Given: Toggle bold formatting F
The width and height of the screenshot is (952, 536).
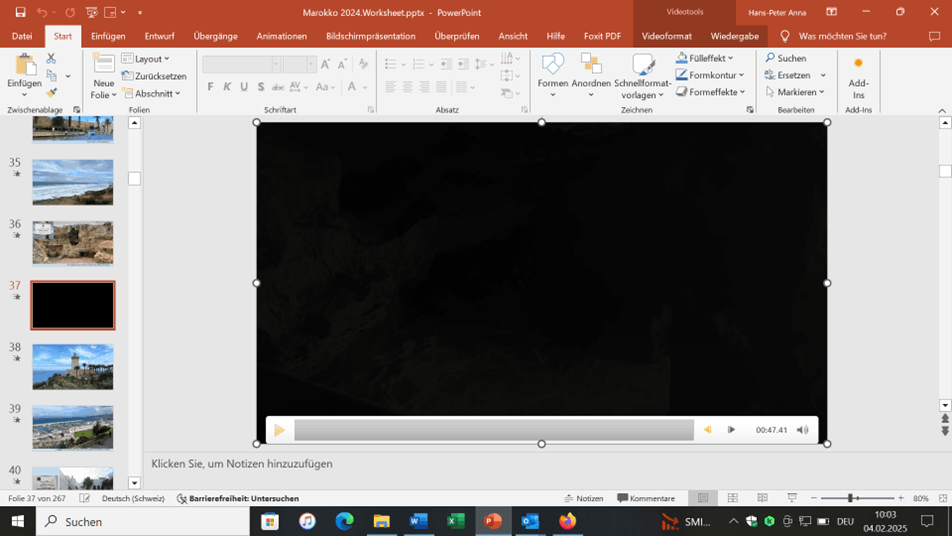Looking at the screenshot, I should [210, 87].
